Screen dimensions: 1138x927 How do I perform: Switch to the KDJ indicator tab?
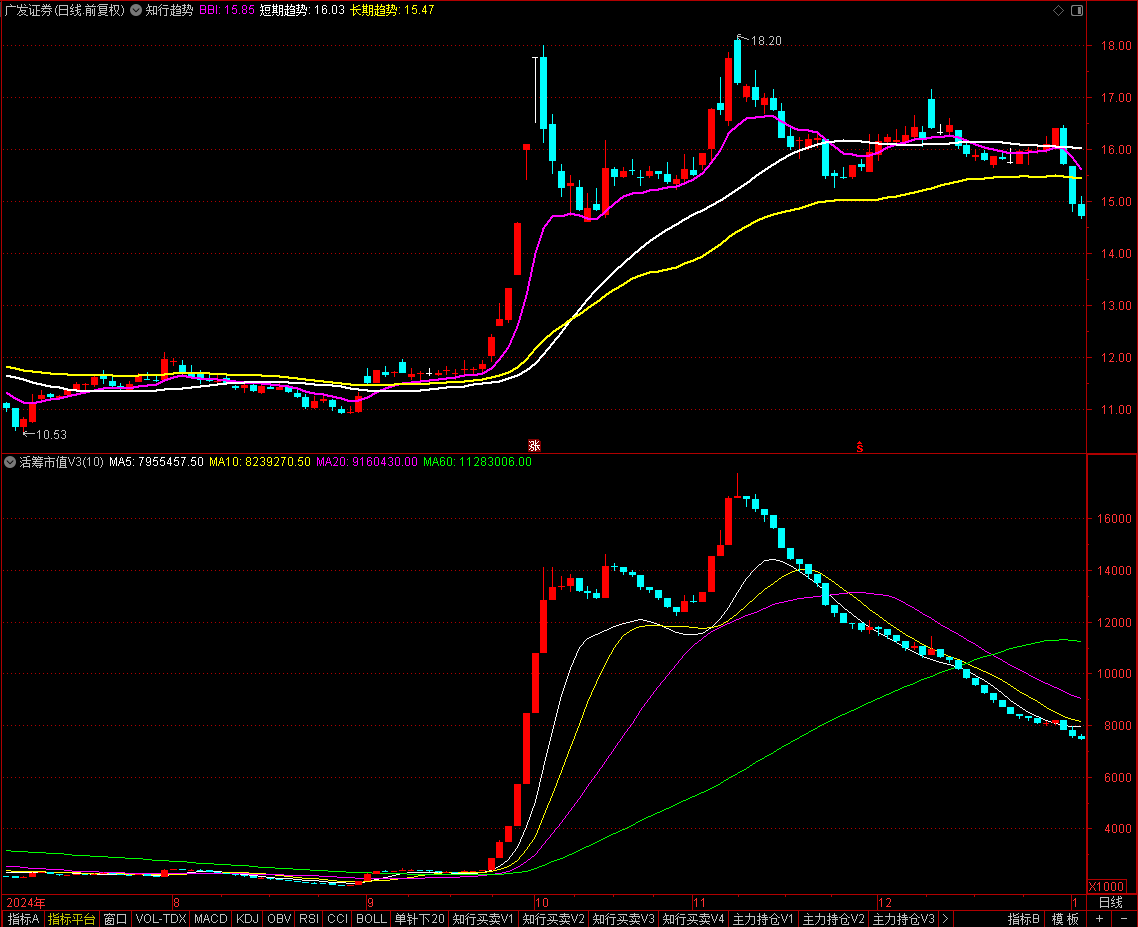coord(247,919)
